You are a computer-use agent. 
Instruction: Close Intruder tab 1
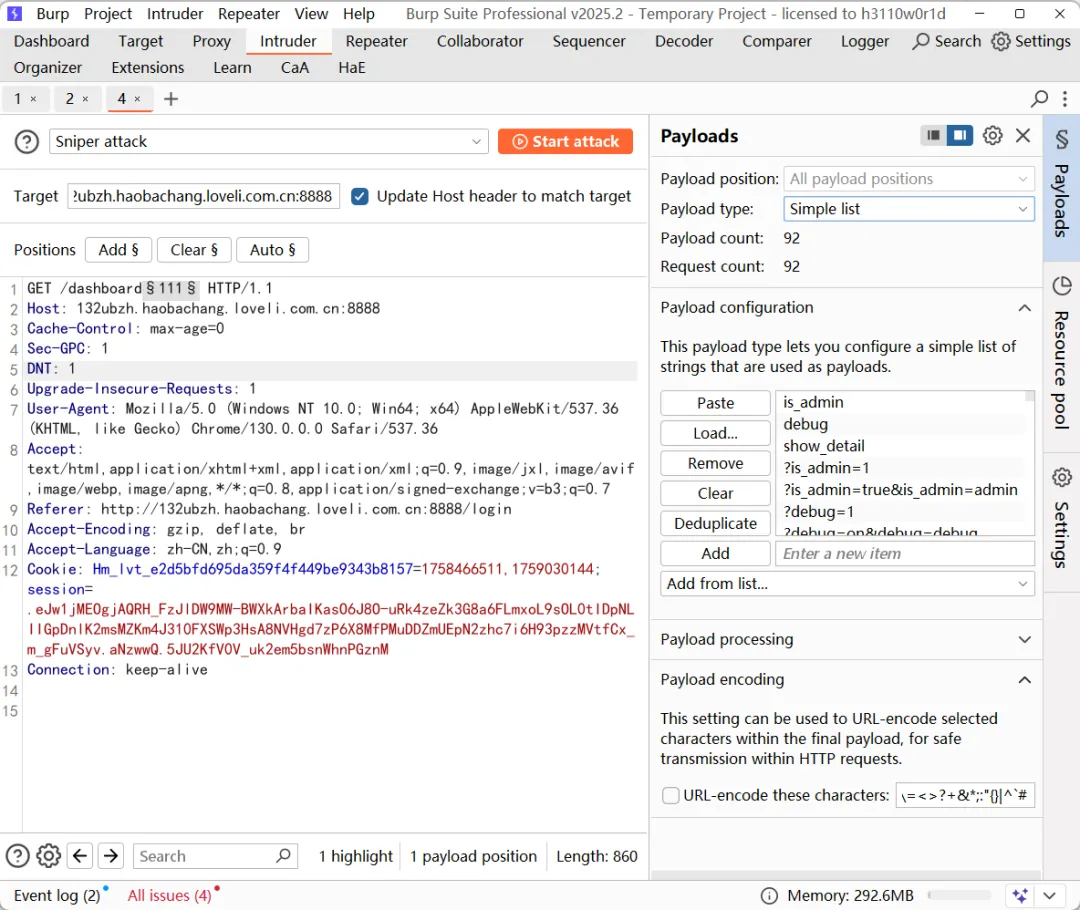pyautogui.click(x=33, y=99)
